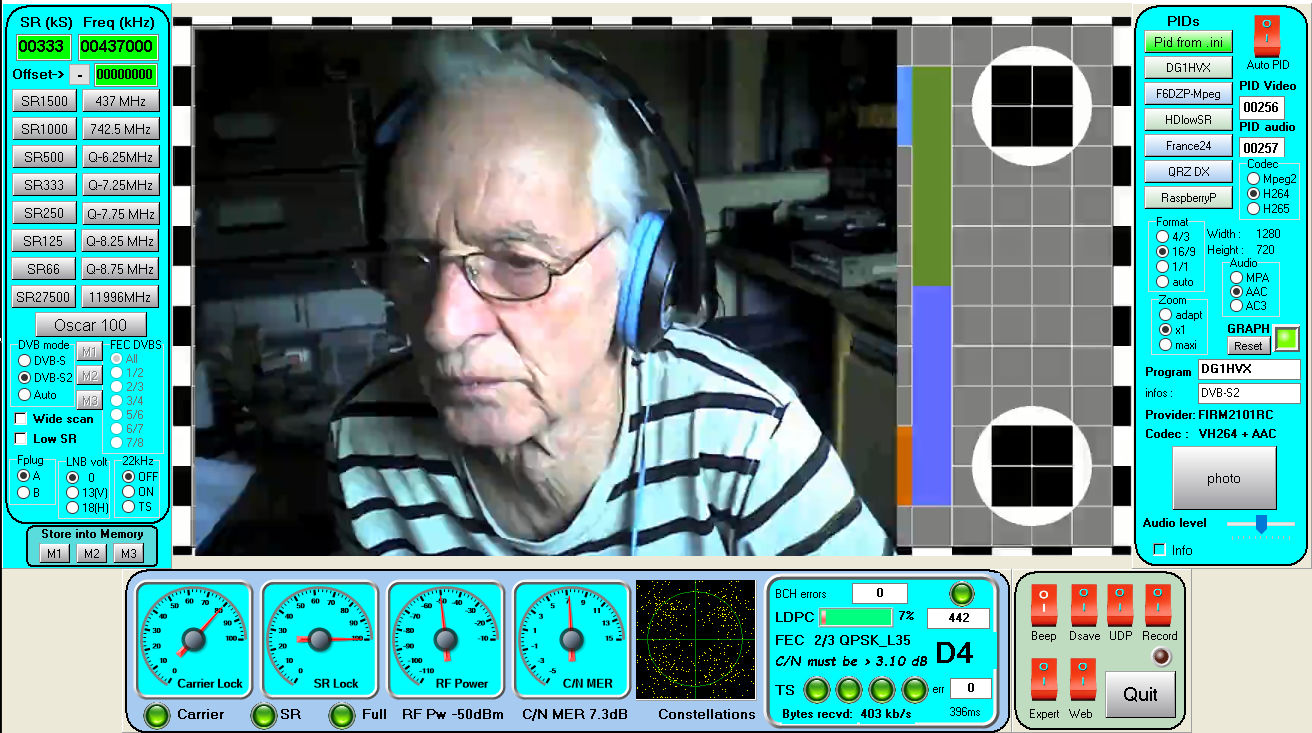This screenshot has height=733, width=1312.
Task: Select the DVB-S mode radio button
Action: (25, 359)
